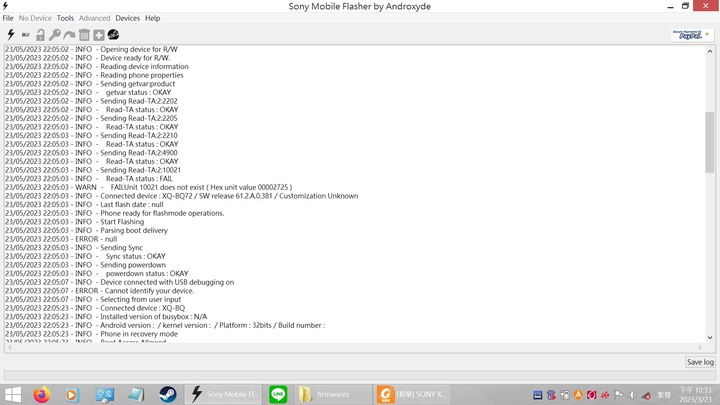This screenshot has width=720, height=405.
Task: Click log line 'Opening device for R/W'
Action: tap(91, 49)
